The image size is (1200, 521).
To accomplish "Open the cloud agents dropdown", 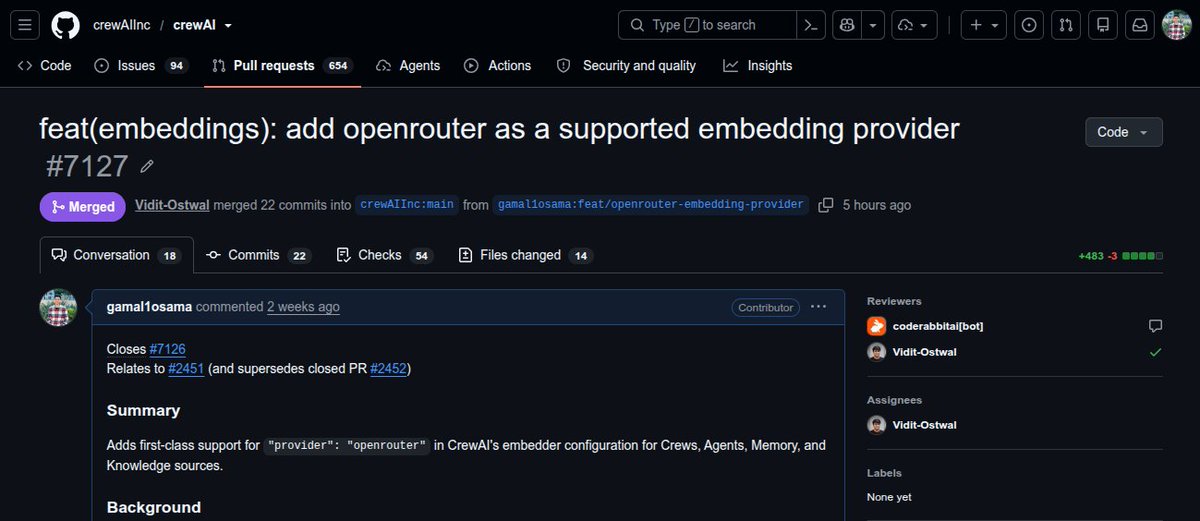I will (915, 25).
